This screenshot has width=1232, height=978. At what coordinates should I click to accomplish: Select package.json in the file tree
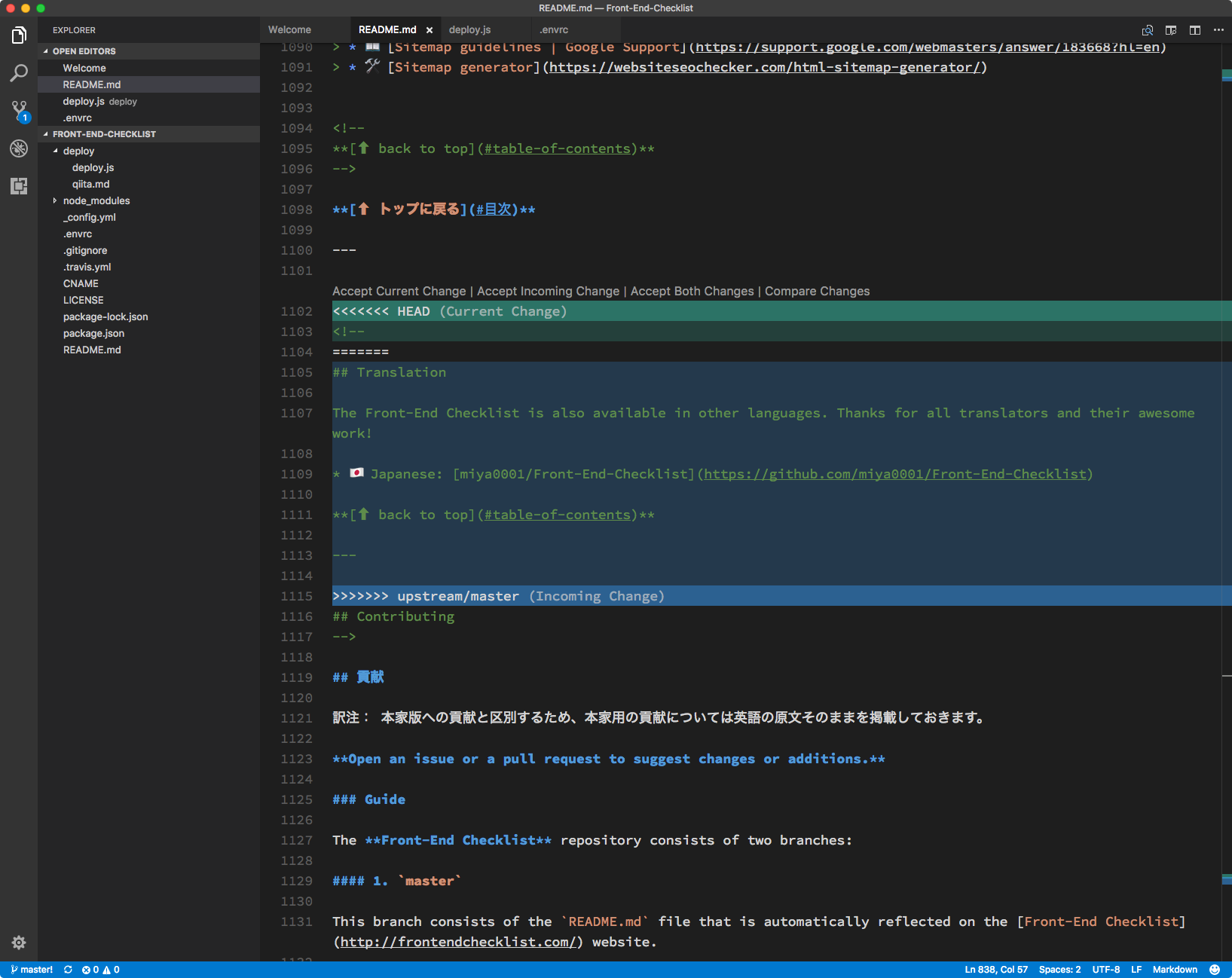[93, 333]
